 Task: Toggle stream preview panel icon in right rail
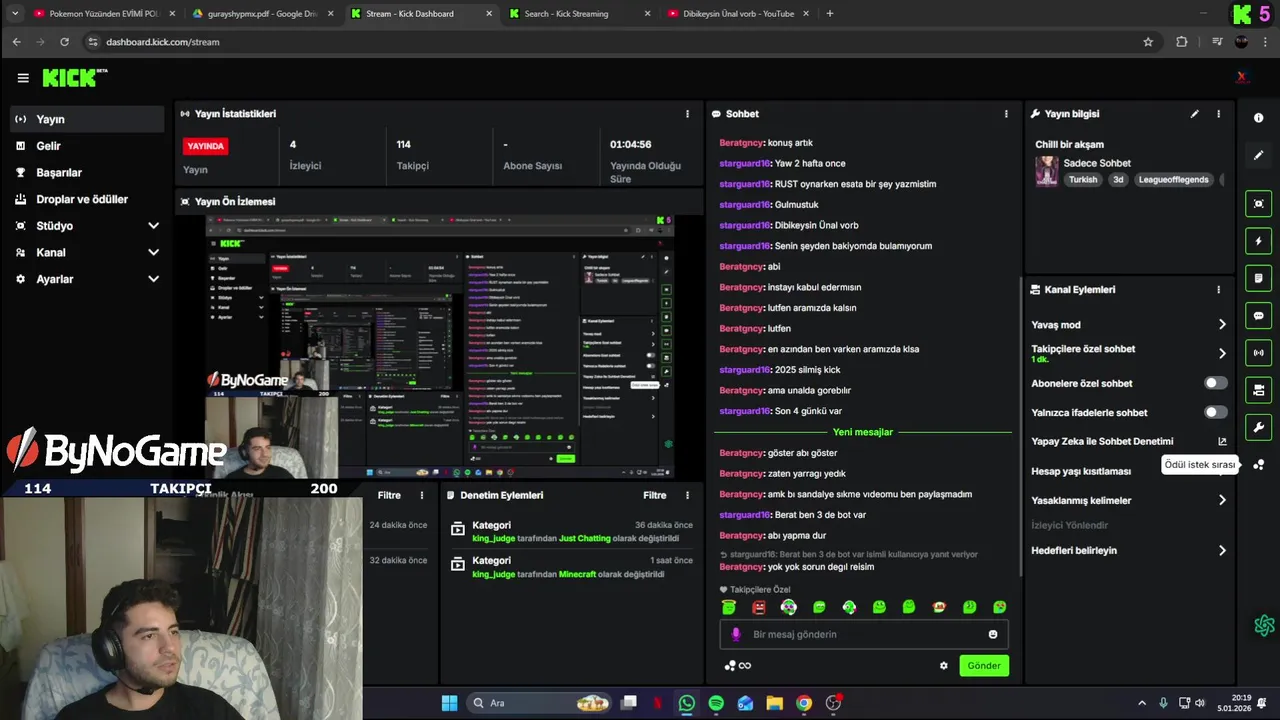(x=1258, y=204)
